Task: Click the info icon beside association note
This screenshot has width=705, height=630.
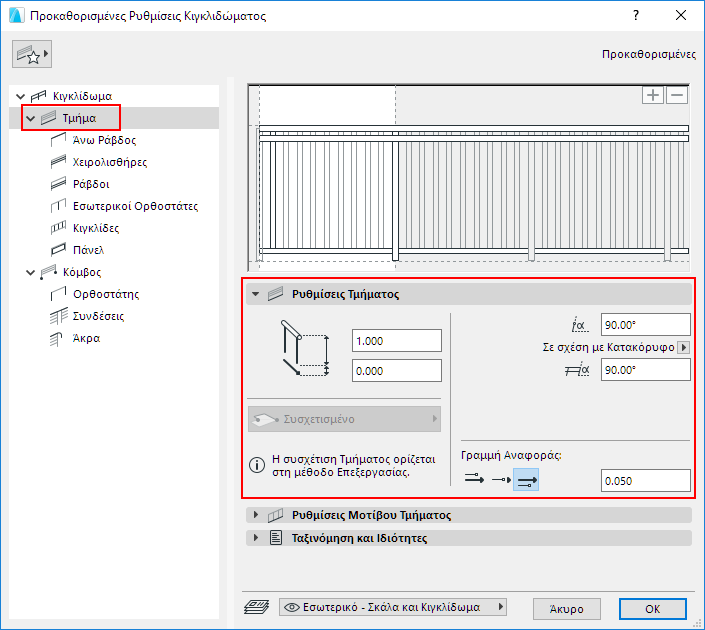Action: (x=257, y=465)
